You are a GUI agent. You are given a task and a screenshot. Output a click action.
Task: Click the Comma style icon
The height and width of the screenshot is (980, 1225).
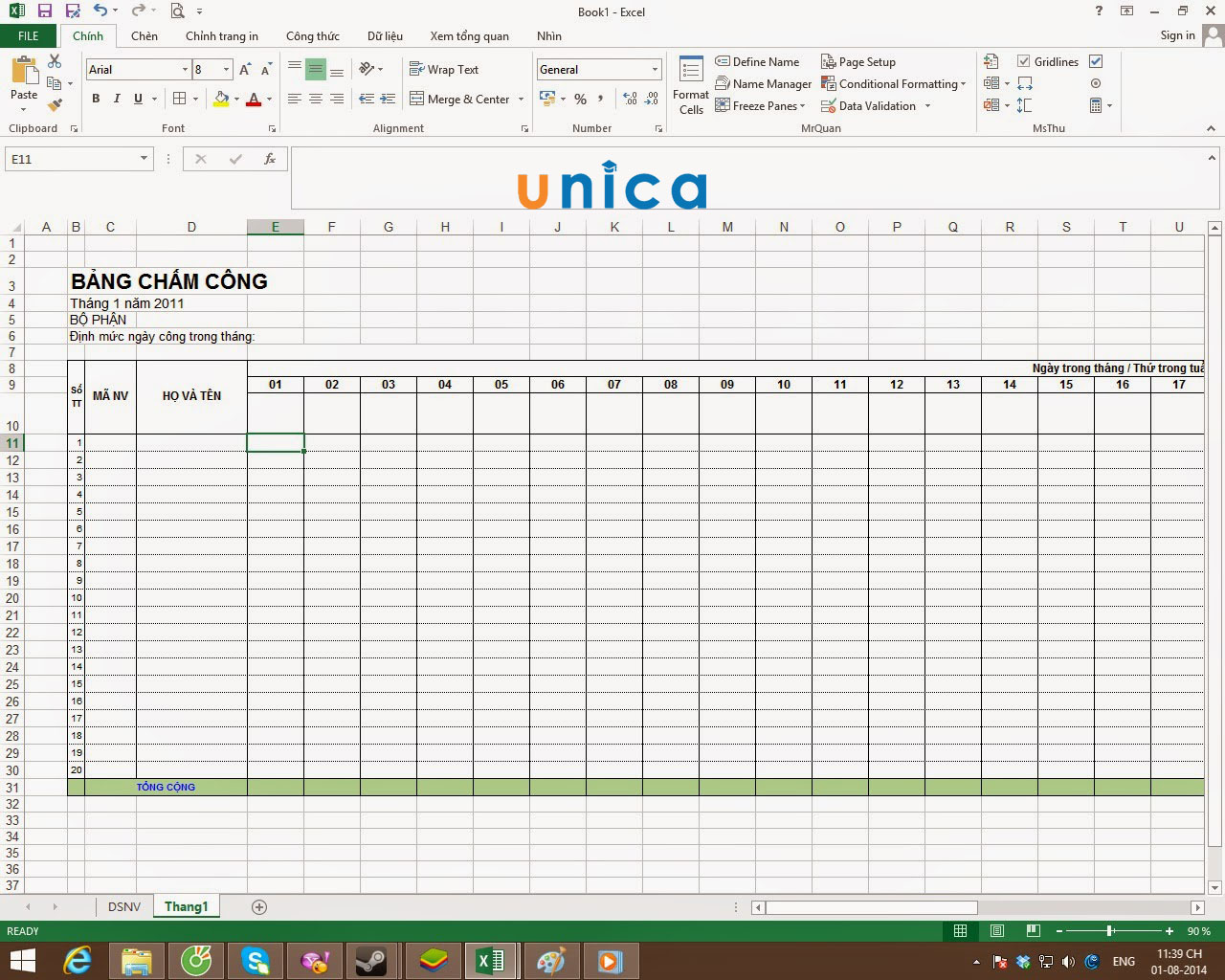click(600, 99)
